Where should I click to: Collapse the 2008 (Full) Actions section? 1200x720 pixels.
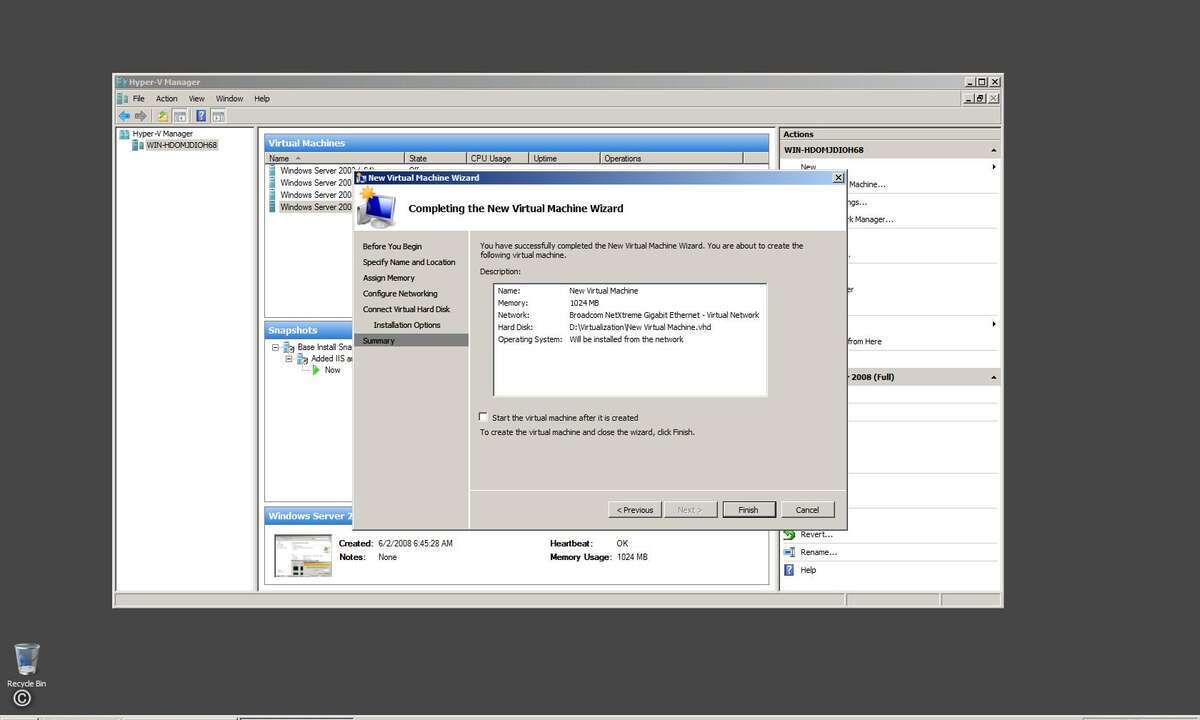pos(994,377)
